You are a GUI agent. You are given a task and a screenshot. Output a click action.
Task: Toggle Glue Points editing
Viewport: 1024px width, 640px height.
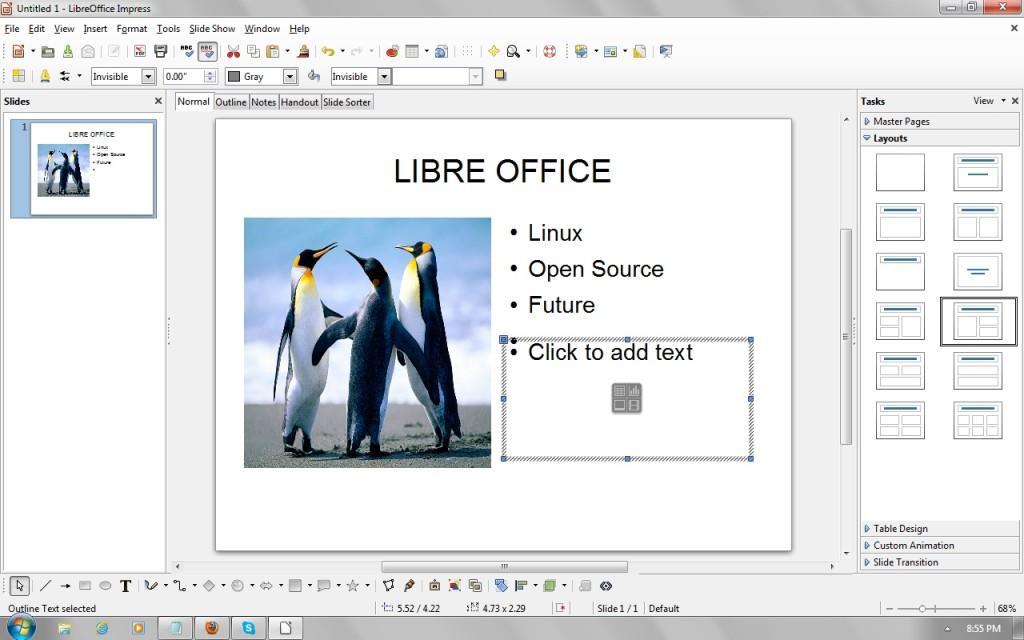click(409, 586)
